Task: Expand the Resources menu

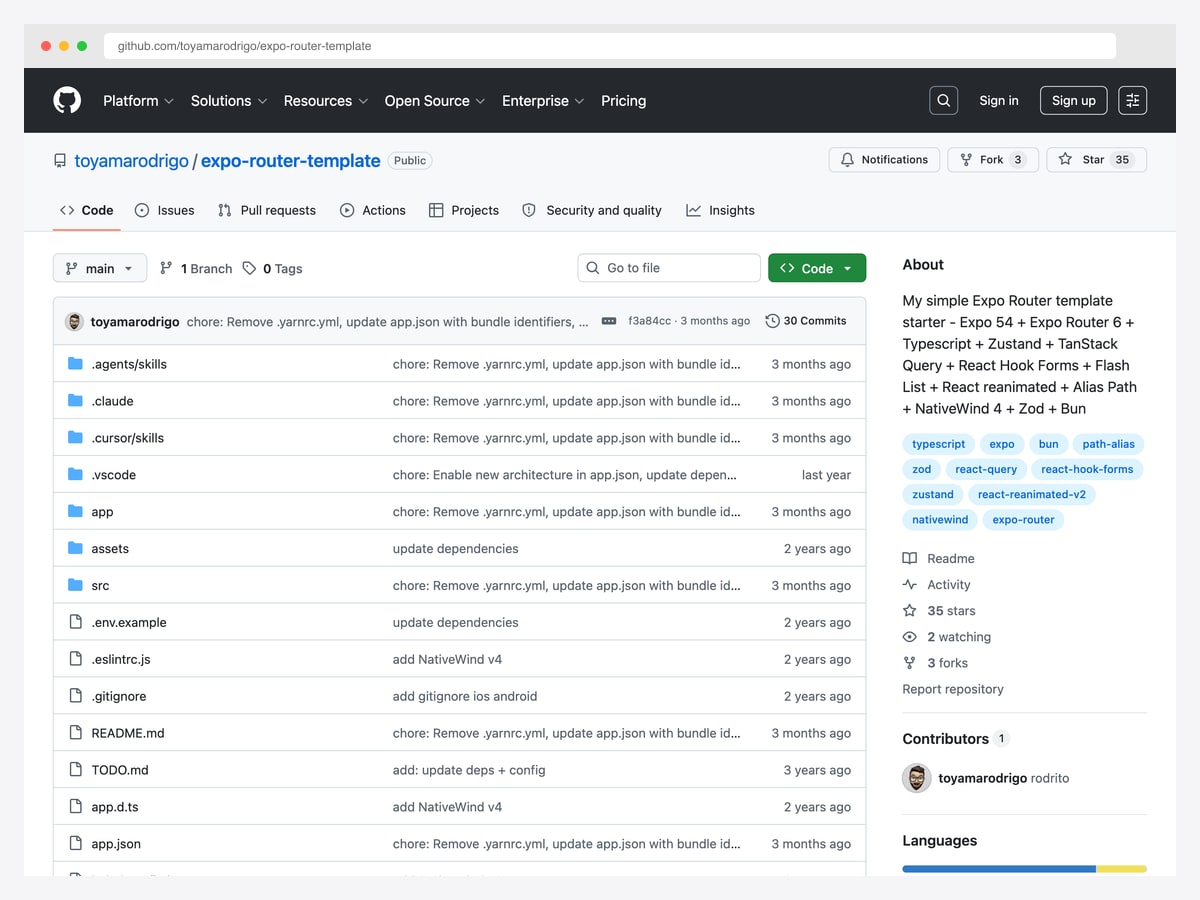Action: click(x=326, y=101)
